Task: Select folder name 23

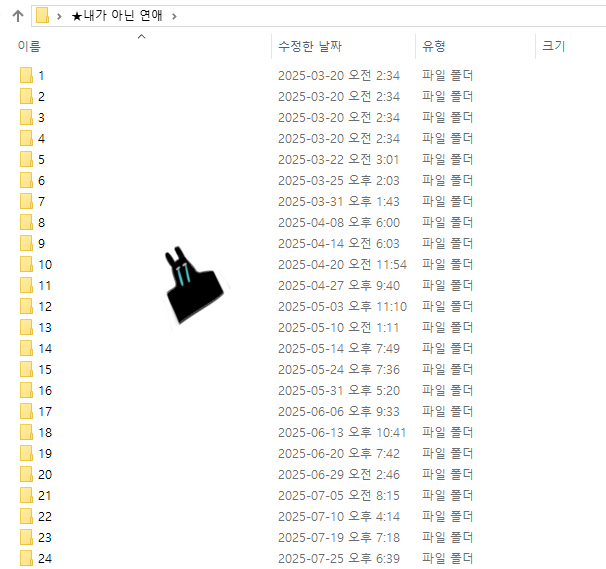Action: pyautogui.click(x=45, y=537)
